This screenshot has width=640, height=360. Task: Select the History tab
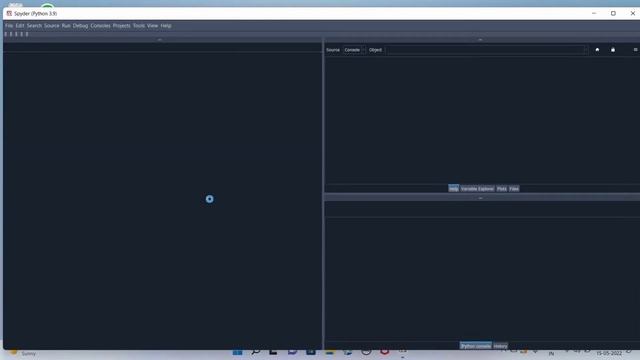tap(500, 346)
